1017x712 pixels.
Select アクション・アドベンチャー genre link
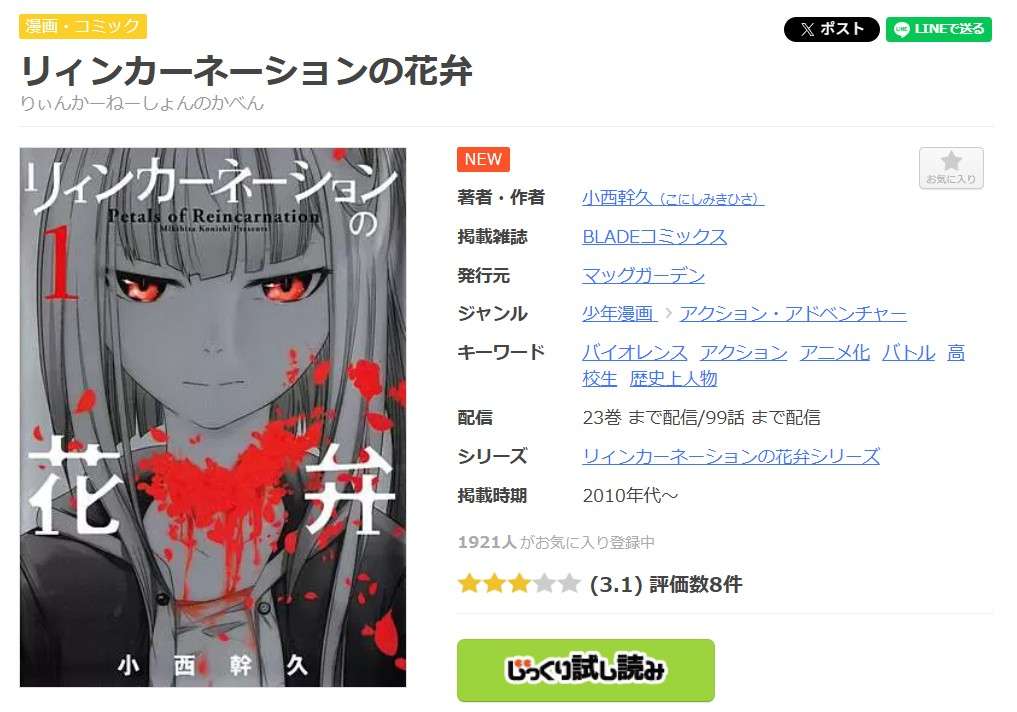(x=793, y=314)
